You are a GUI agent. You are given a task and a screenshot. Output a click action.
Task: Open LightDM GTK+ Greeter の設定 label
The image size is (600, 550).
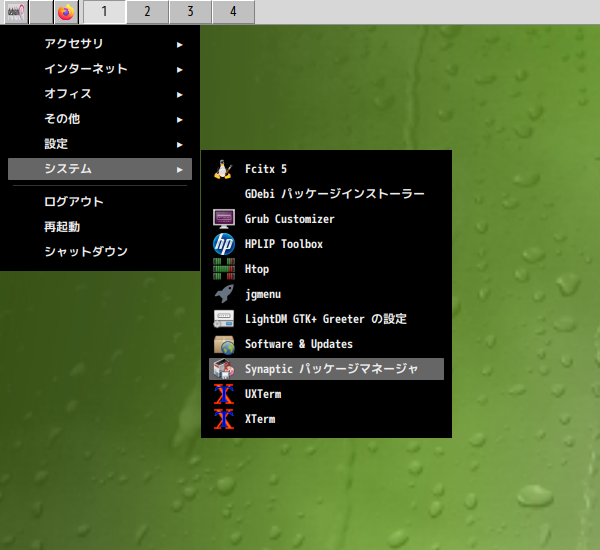click(x=326, y=319)
